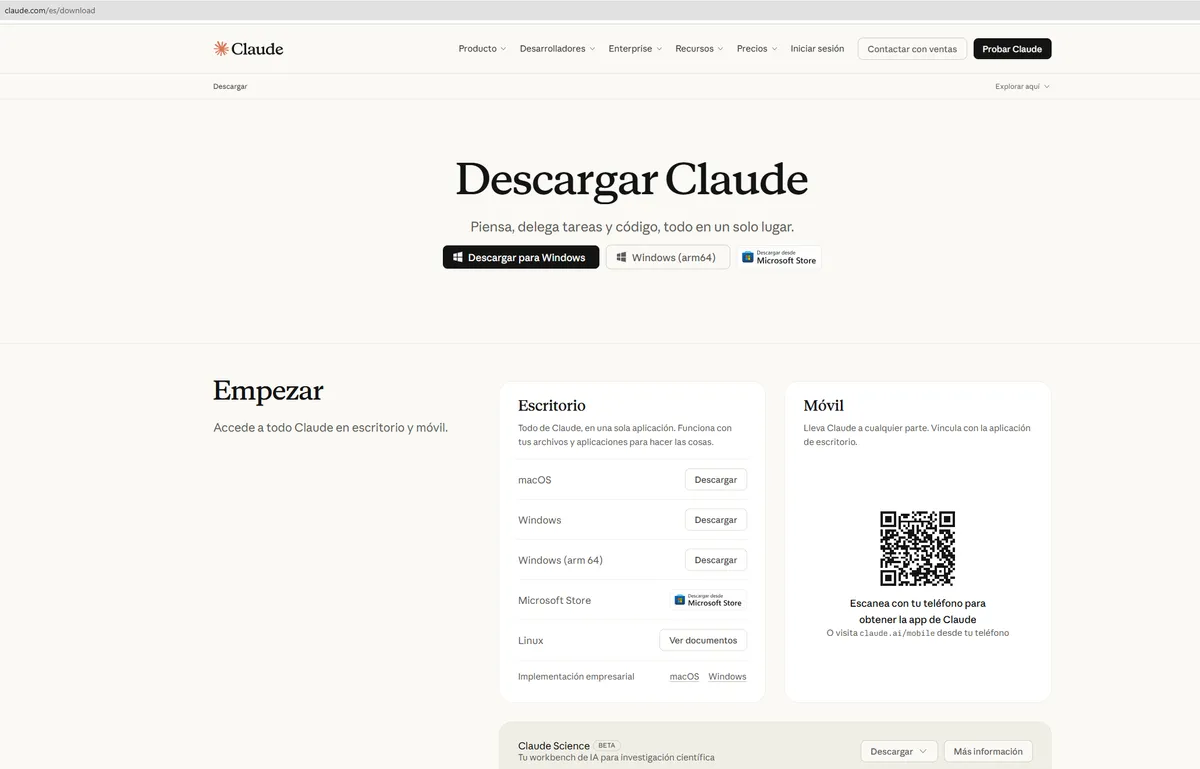
Task: Click the claude.ai/mobile text
Action: (897, 633)
